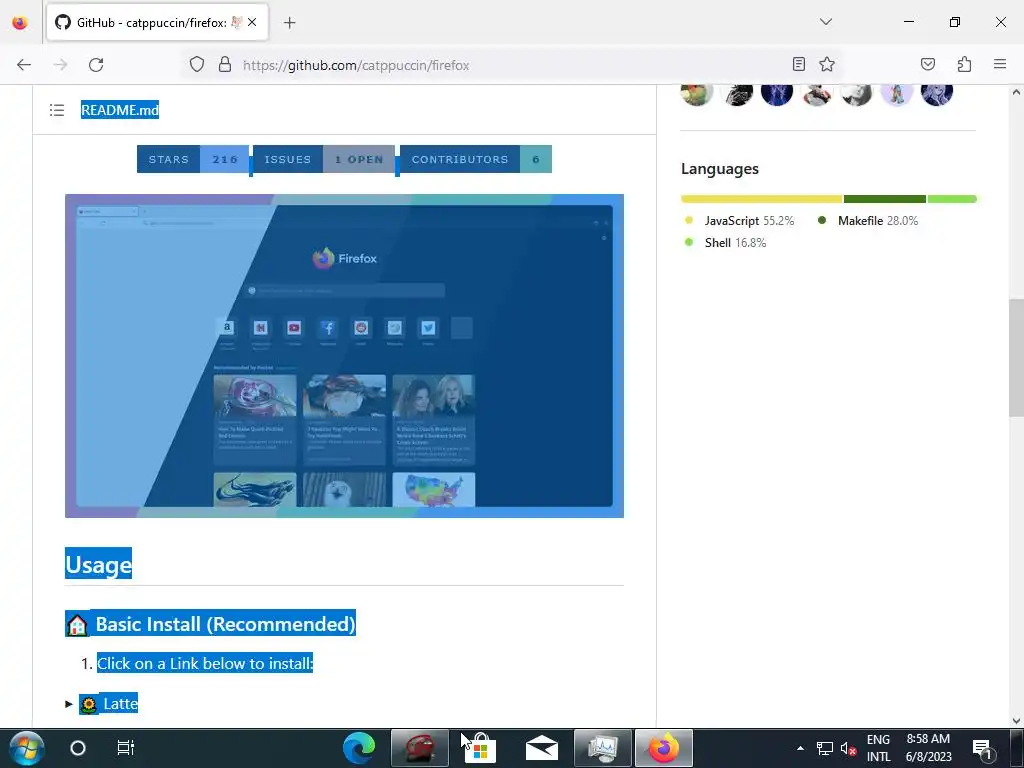
Task: Open Mail app from taskbar
Action: coord(541,748)
